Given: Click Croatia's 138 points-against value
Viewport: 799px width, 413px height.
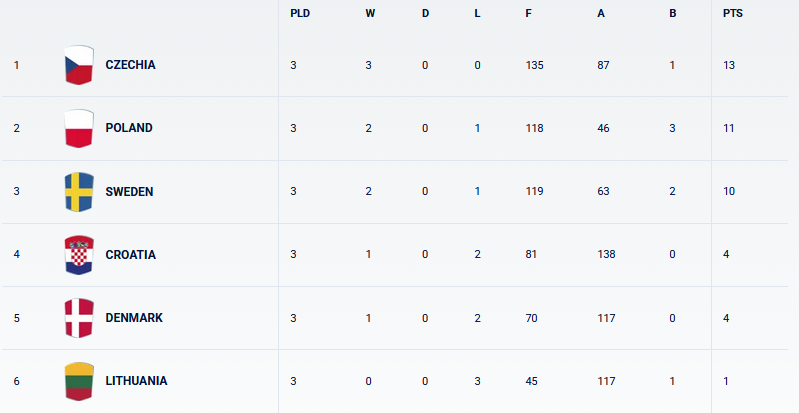Looking at the screenshot, I should (x=605, y=255).
